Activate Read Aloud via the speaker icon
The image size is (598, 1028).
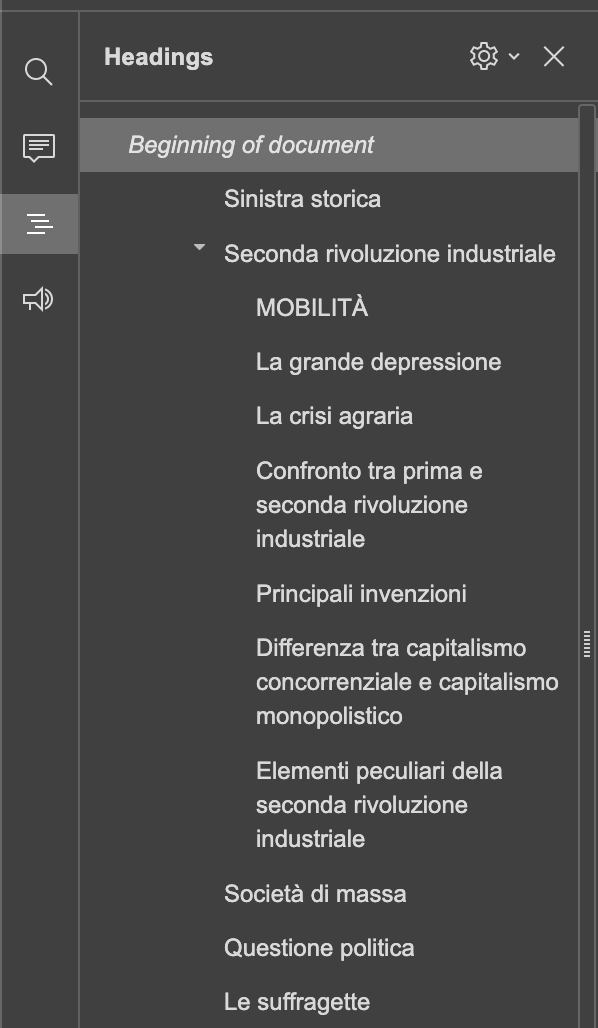[x=39, y=298]
